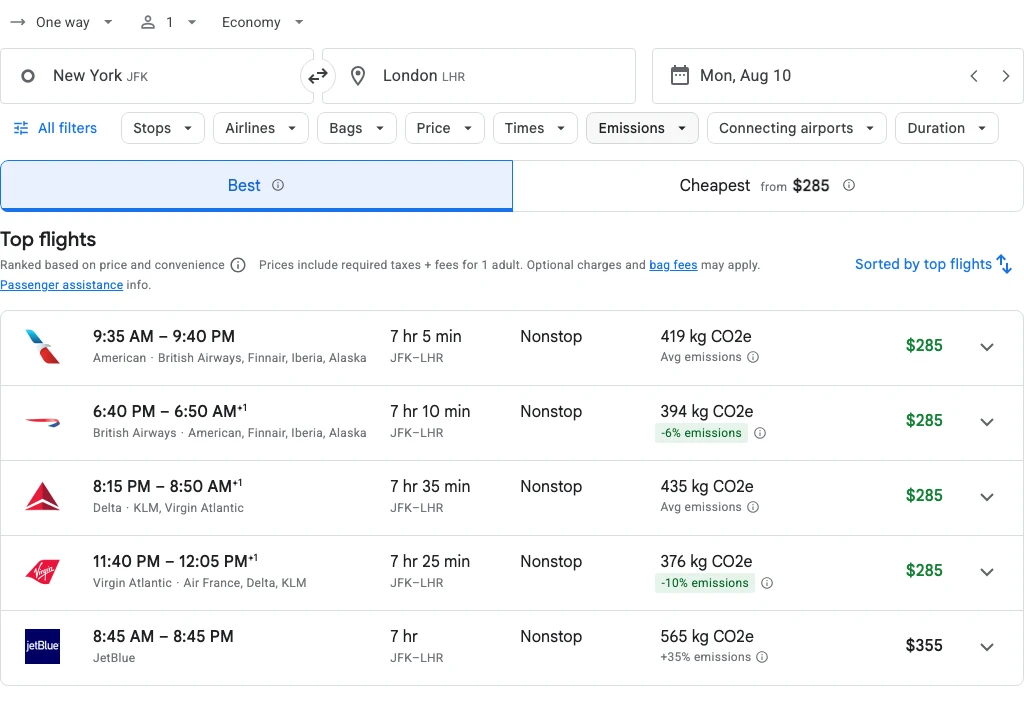Click the All filters sliders icon
Image resolution: width=1024 pixels, height=702 pixels.
tap(21, 128)
